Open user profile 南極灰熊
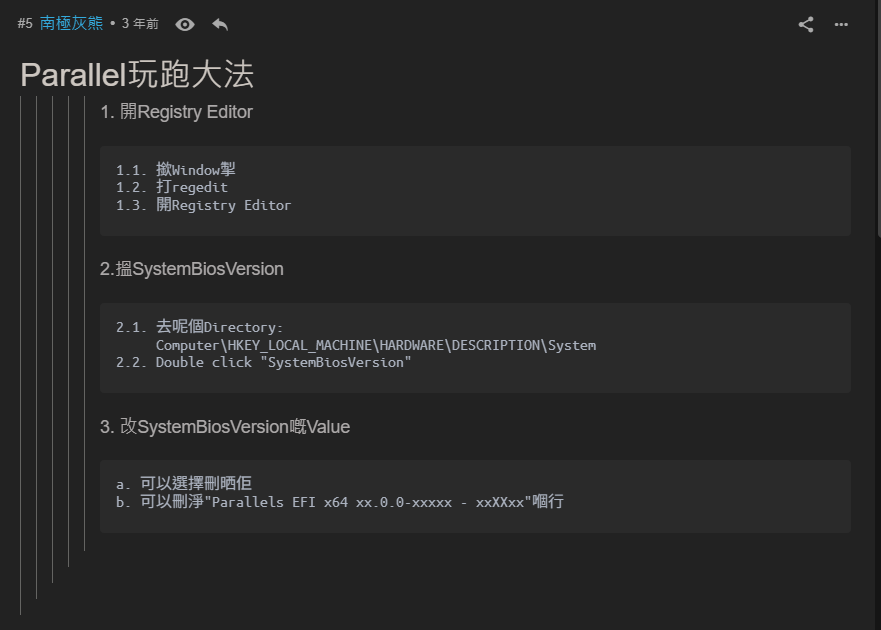This screenshot has height=630, width=881. (71, 23)
